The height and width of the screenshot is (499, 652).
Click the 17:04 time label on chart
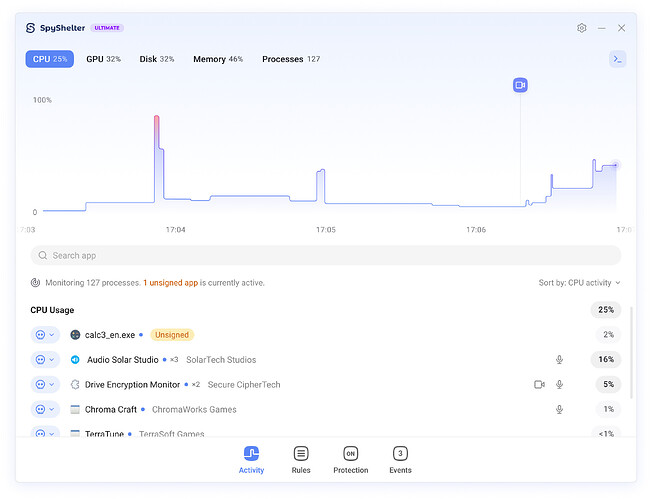tap(175, 230)
